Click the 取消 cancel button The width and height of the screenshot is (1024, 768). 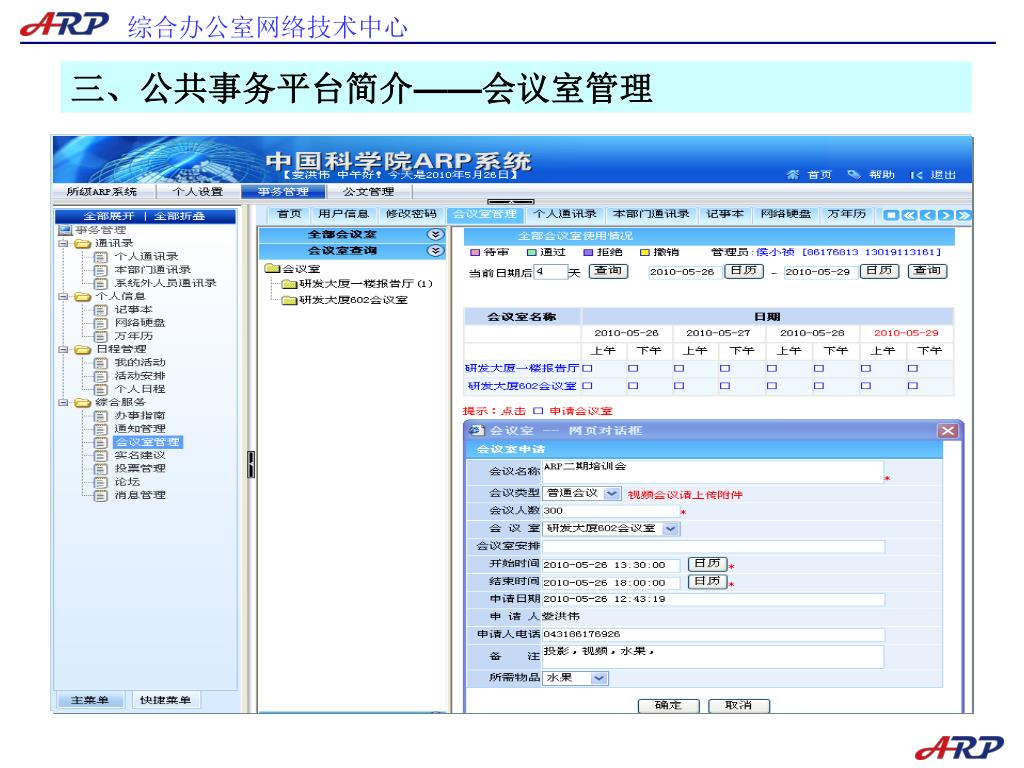point(739,705)
